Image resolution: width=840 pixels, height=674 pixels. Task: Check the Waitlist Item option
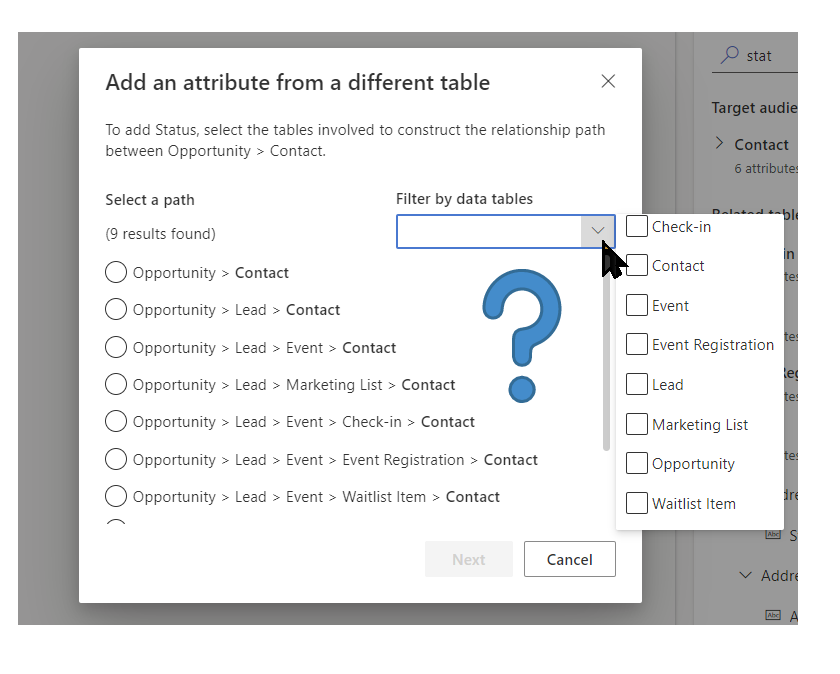[636, 503]
